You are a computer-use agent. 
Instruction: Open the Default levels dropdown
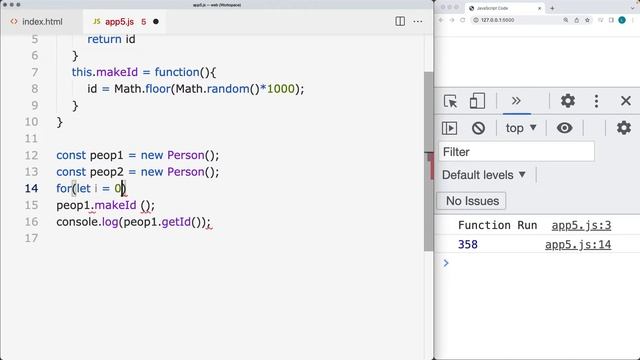click(x=484, y=175)
